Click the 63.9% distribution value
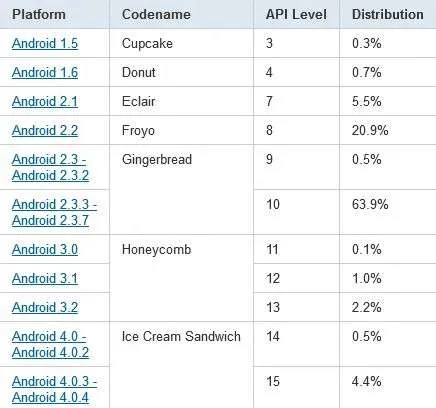436x408 pixels. pos(370,204)
